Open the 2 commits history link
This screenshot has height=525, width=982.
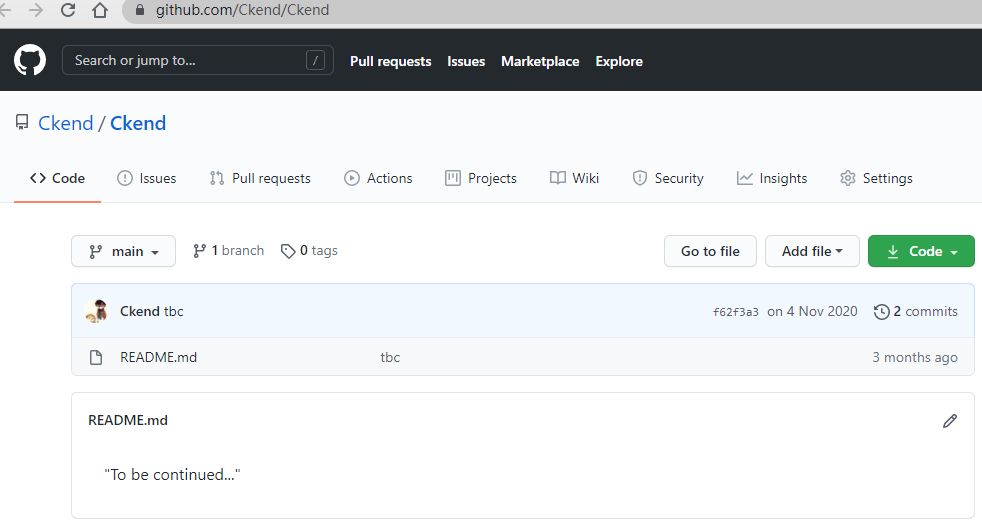(x=916, y=311)
